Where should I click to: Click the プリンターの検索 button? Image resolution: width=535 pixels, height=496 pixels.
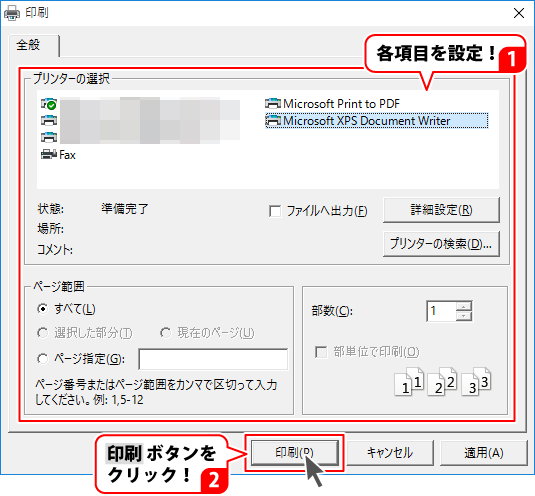click(x=442, y=244)
